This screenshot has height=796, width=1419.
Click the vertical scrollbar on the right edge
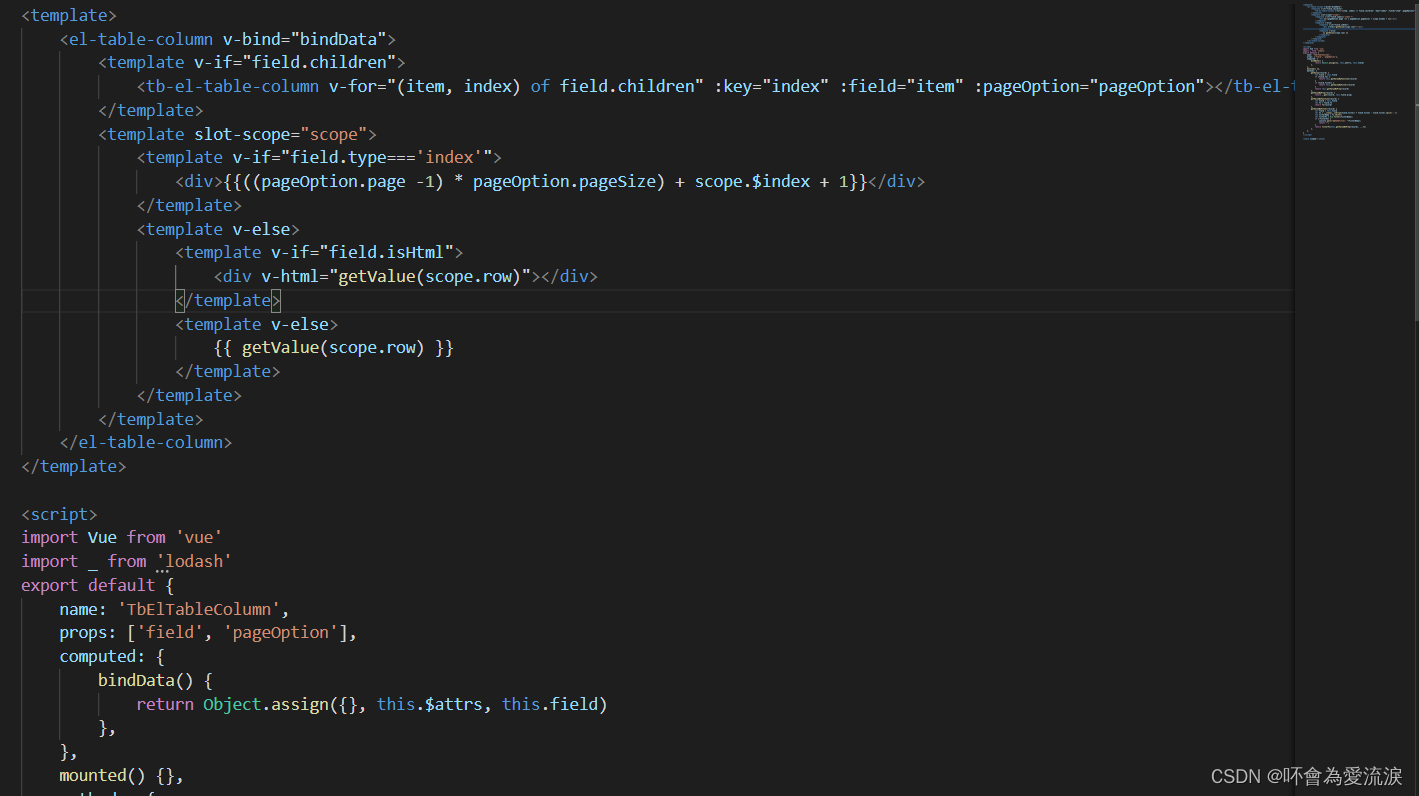(x=1414, y=160)
